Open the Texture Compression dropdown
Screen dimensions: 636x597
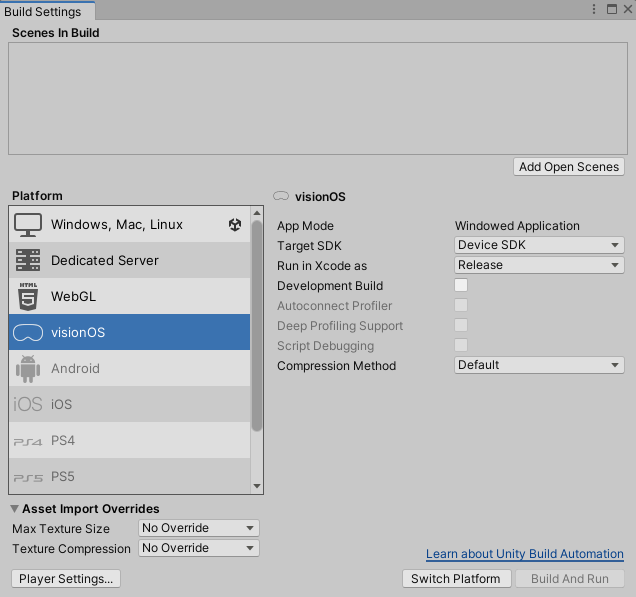tap(199, 548)
